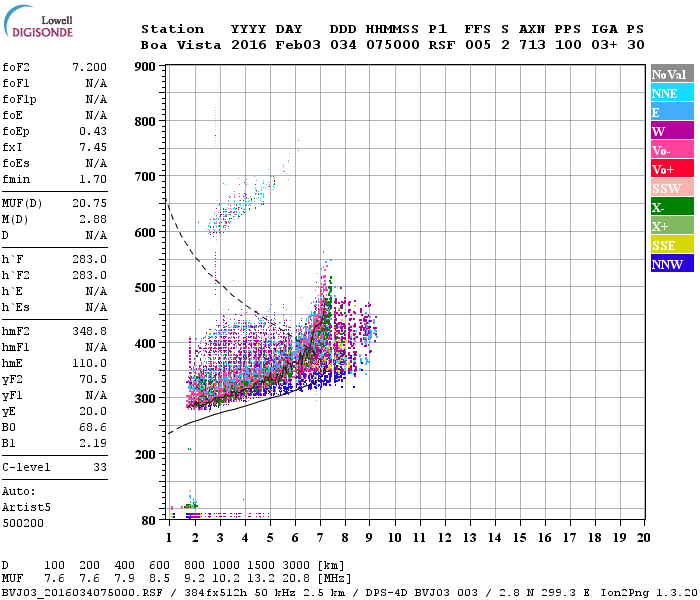Viewport: 700px width, 600px height.
Task: Click the Artist5 auto-scaling label
Action: [x=26, y=508]
